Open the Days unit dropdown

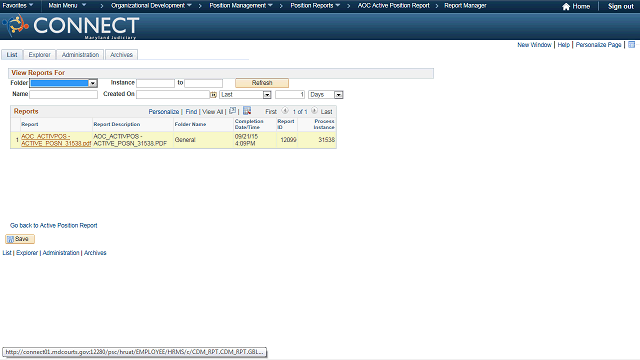pyautogui.click(x=325, y=95)
